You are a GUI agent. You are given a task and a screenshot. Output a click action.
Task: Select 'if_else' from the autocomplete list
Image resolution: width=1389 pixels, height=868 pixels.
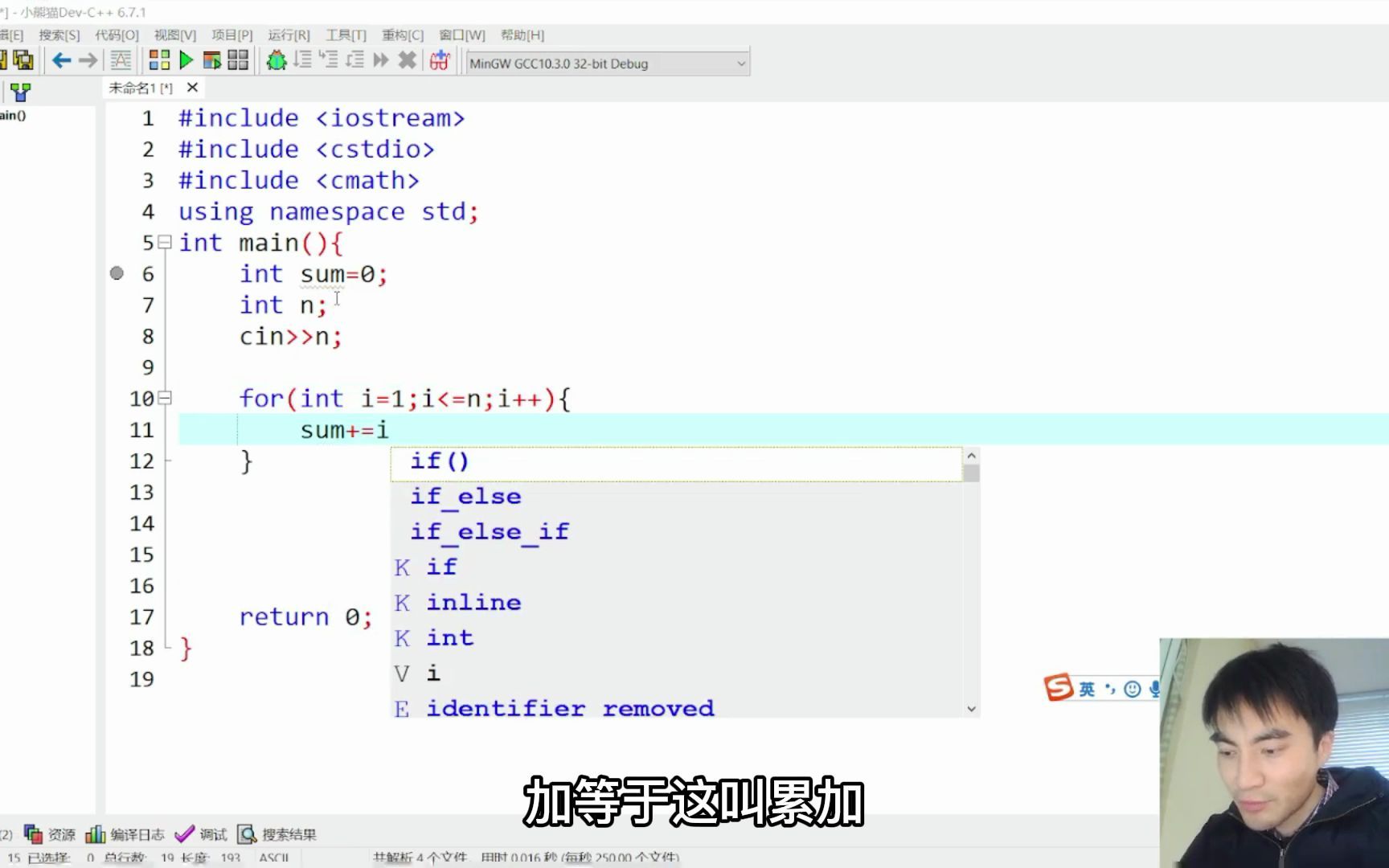tap(465, 496)
